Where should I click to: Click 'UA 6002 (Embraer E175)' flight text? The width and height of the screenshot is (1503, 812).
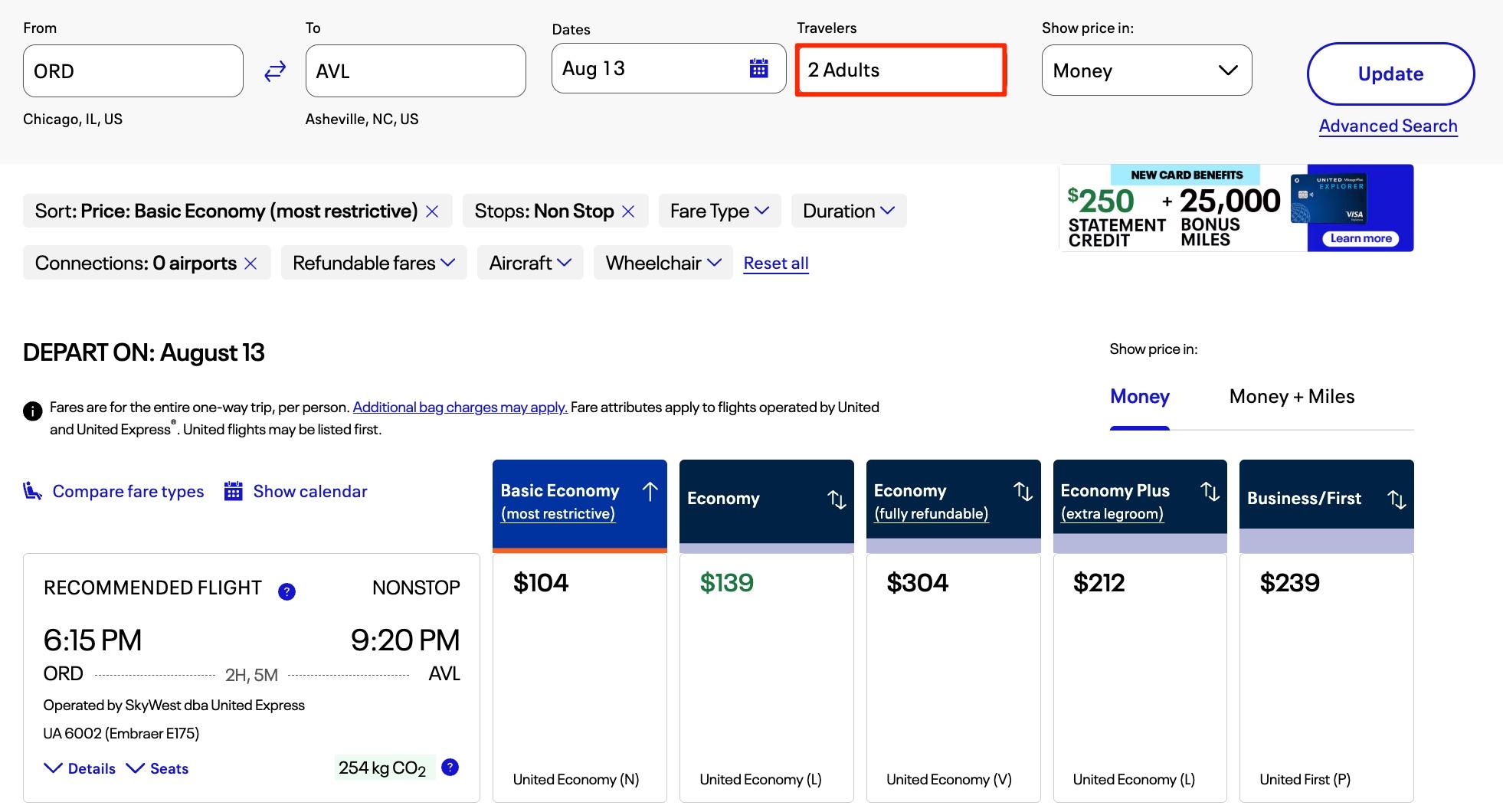click(x=121, y=733)
